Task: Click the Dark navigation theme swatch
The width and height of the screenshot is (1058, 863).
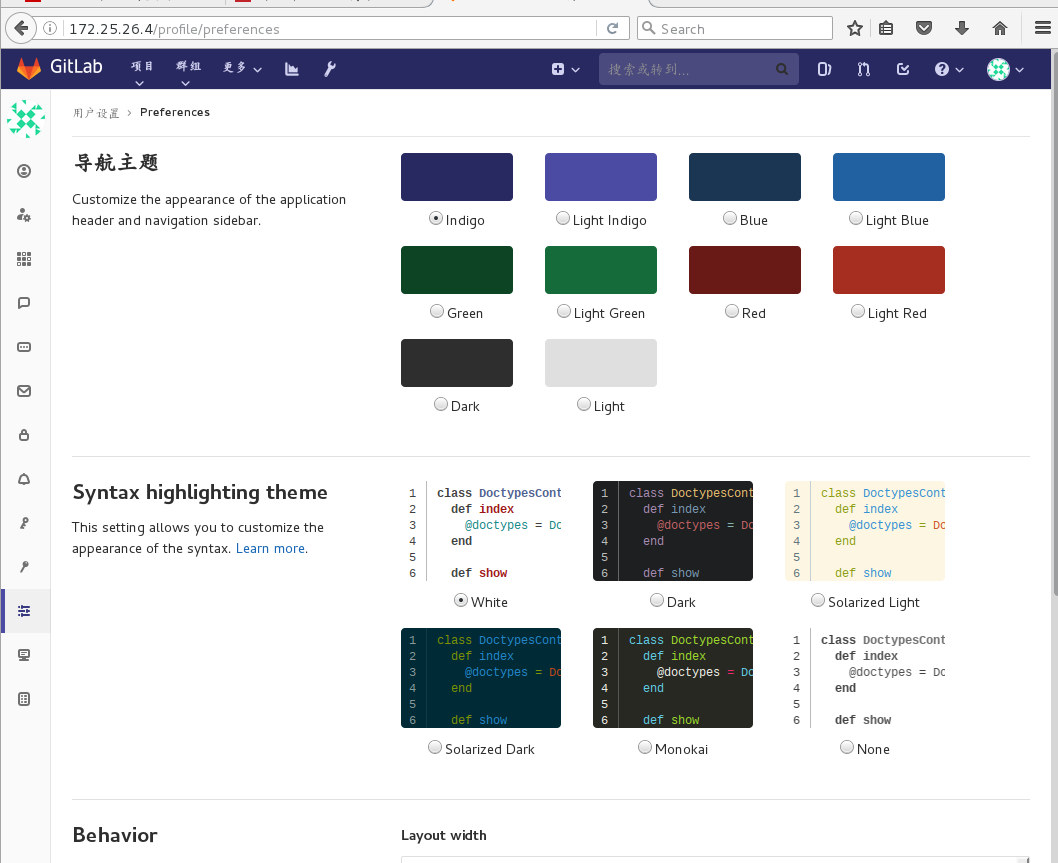Action: (x=457, y=363)
